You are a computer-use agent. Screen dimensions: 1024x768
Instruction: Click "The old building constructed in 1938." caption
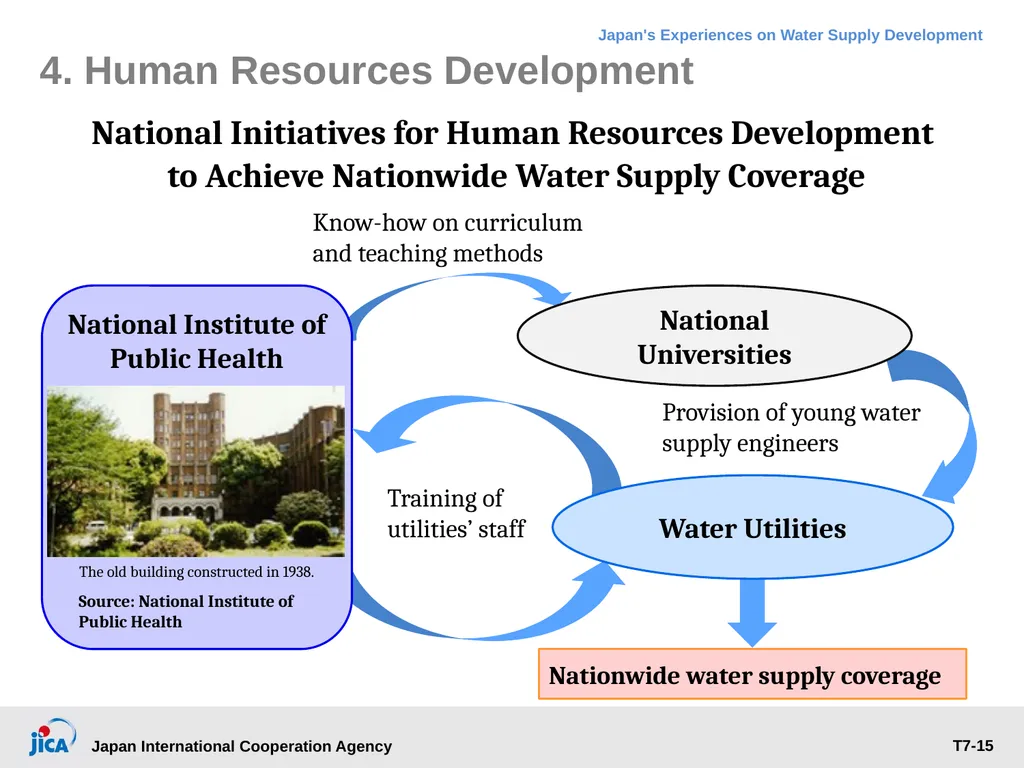[196, 572]
